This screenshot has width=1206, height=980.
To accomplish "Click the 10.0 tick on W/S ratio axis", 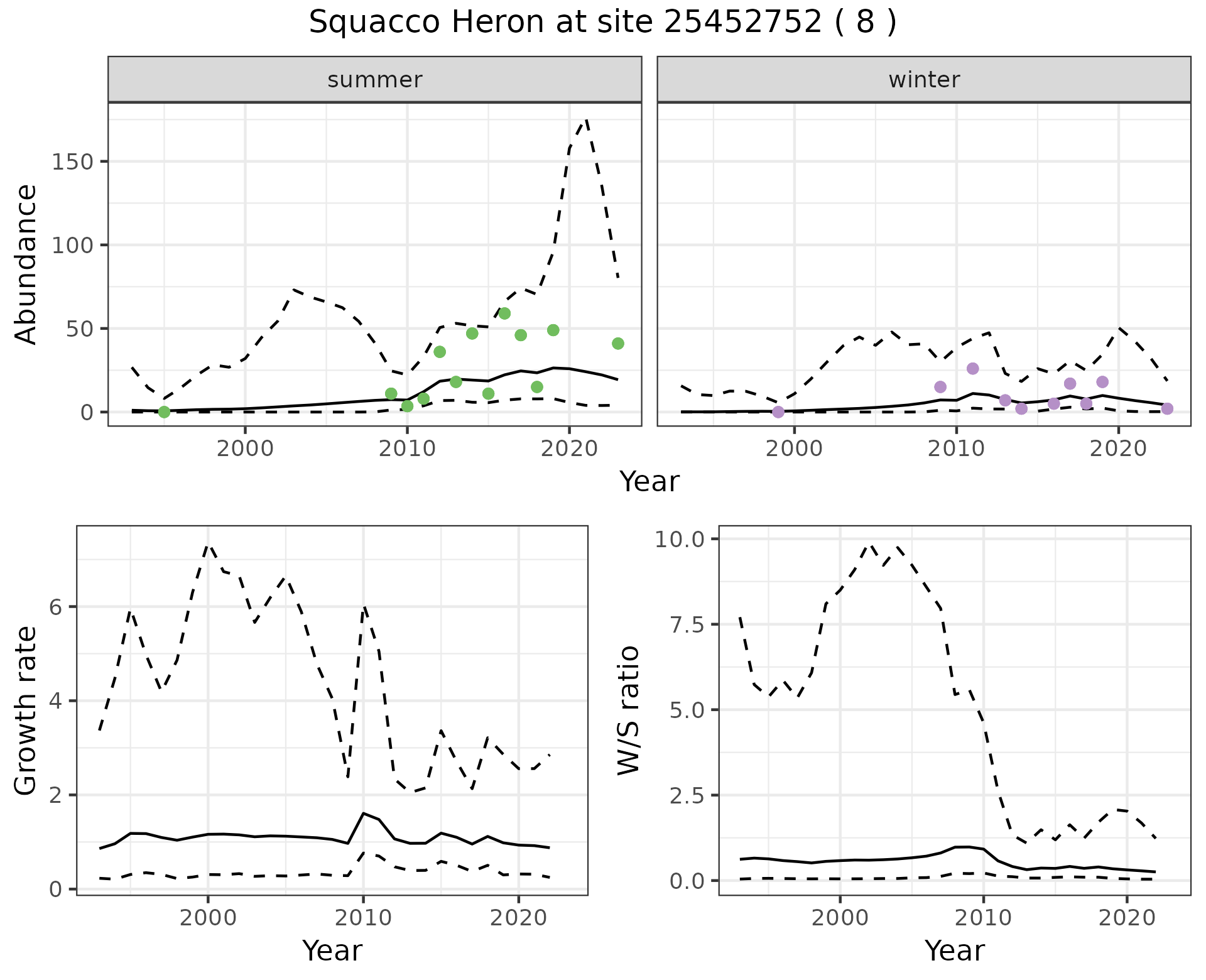I will tap(680, 539).
